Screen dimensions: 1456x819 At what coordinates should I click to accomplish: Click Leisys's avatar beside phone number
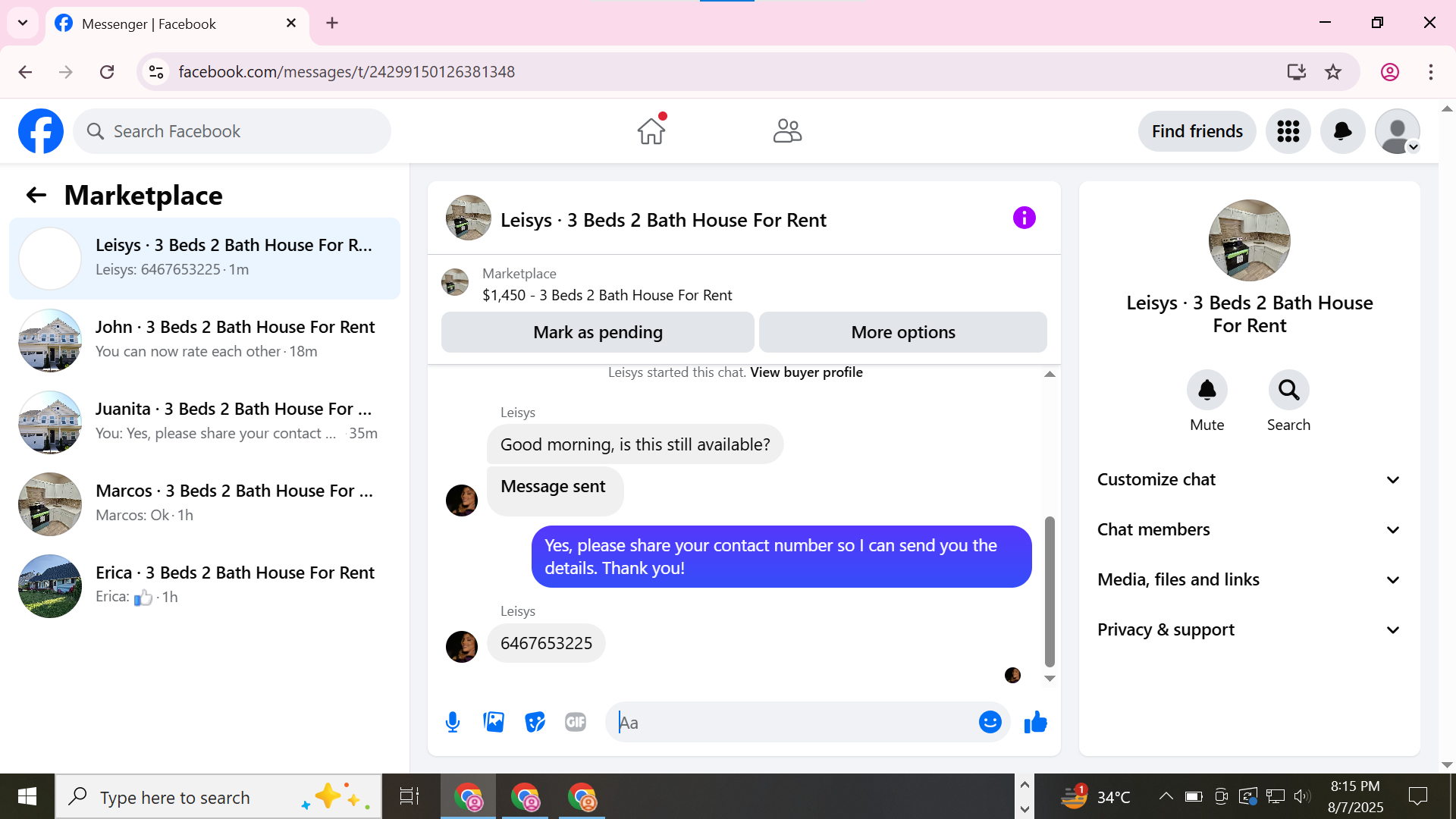[x=462, y=647]
